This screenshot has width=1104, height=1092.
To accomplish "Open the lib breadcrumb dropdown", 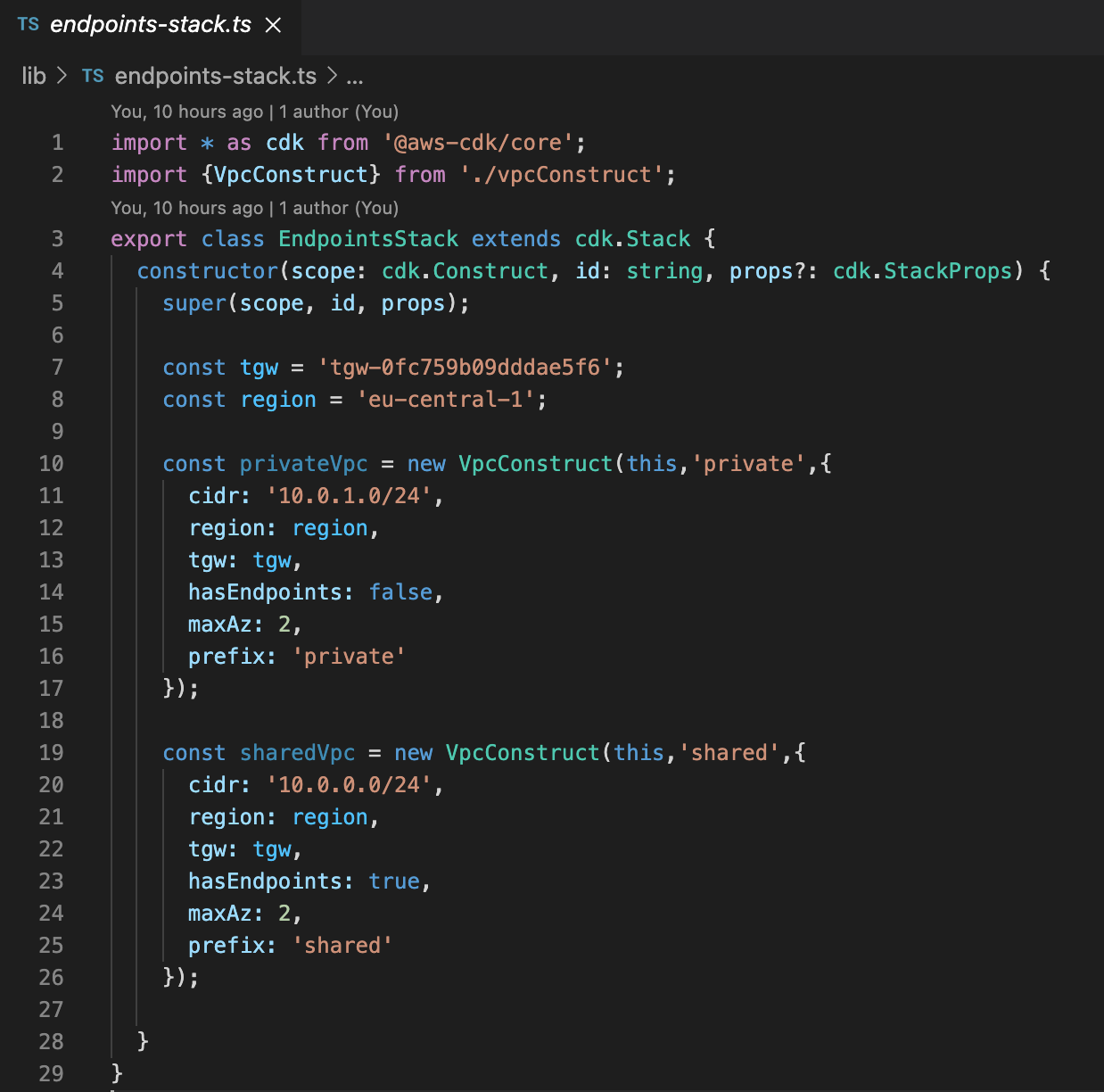I will [34, 76].
